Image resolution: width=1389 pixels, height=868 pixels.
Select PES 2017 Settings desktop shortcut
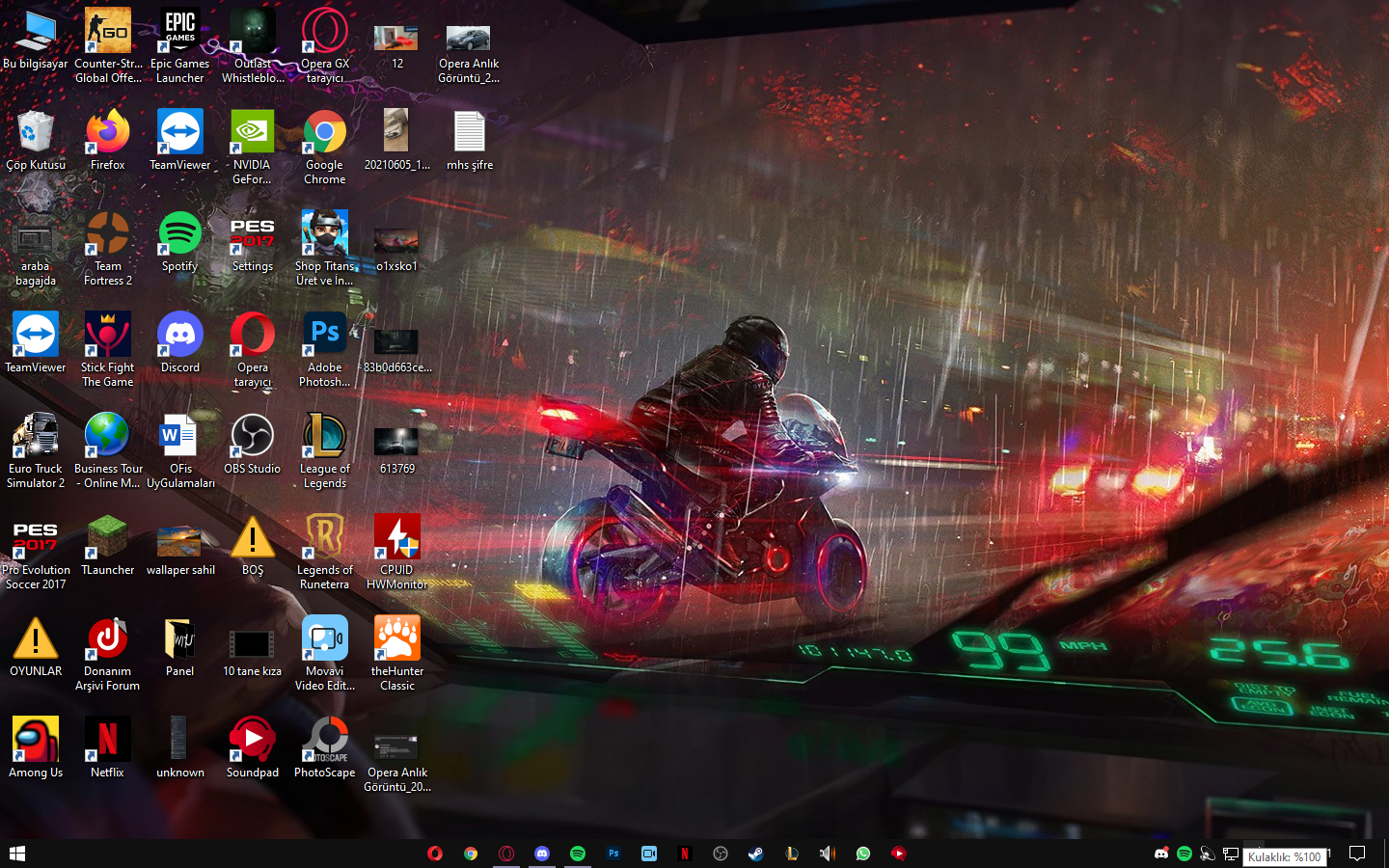point(253,243)
